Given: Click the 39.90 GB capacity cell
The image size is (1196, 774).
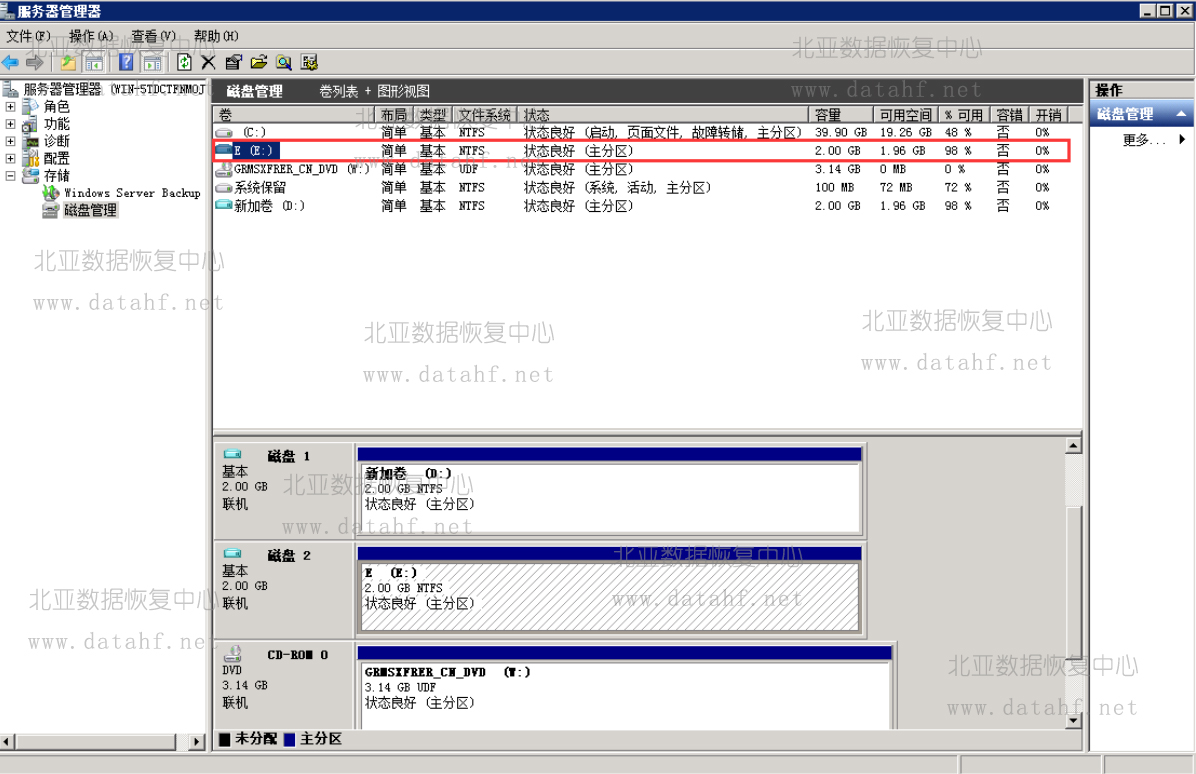Looking at the screenshot, I should click(841, 133).
